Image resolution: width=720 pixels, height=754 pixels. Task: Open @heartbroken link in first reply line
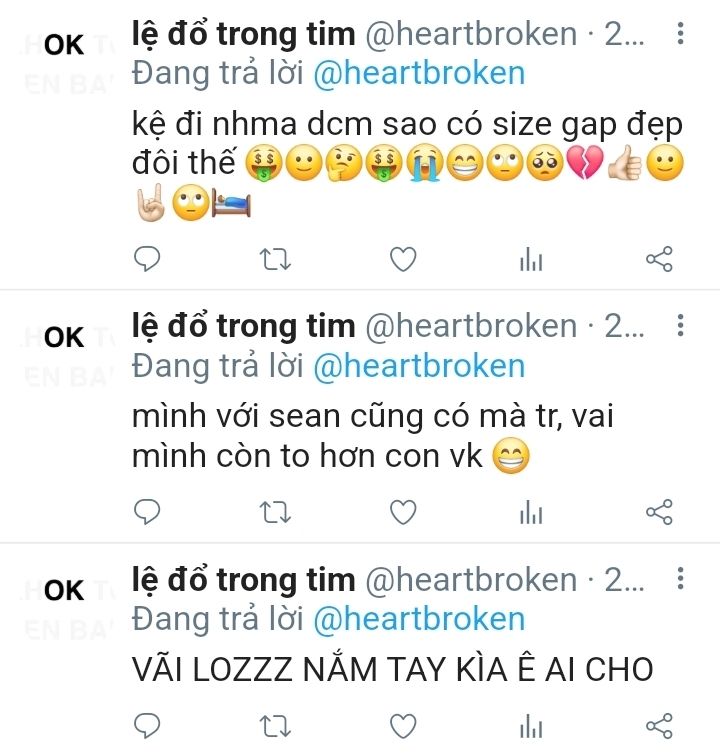pos(419,74)
